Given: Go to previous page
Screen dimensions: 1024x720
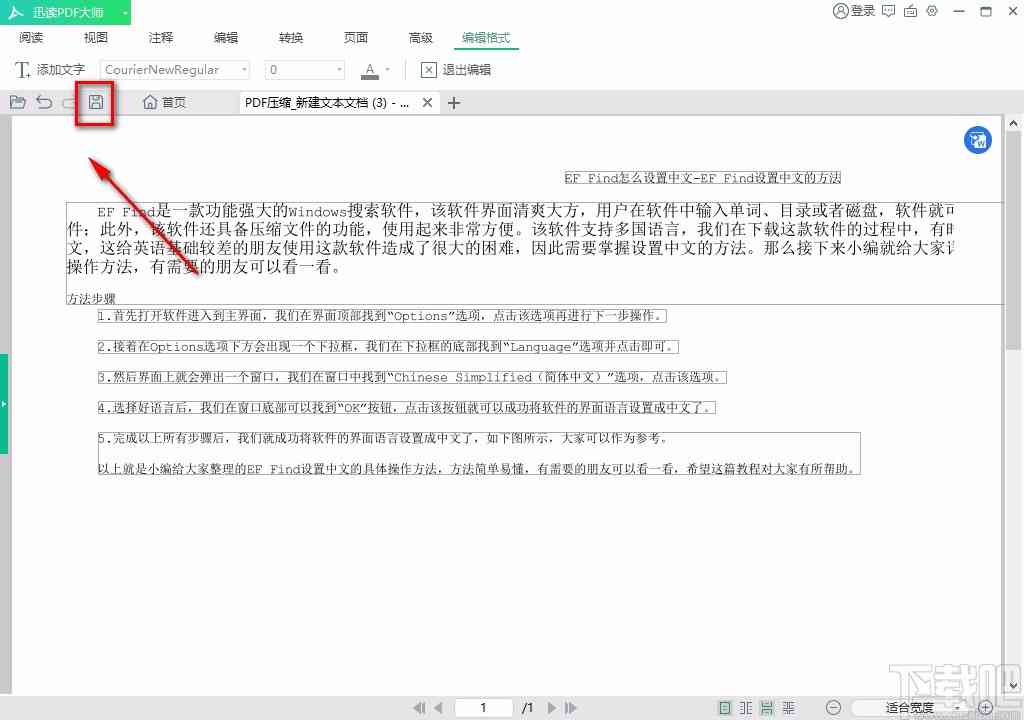Looking at the screenshot, I should [x=438, y=708].
